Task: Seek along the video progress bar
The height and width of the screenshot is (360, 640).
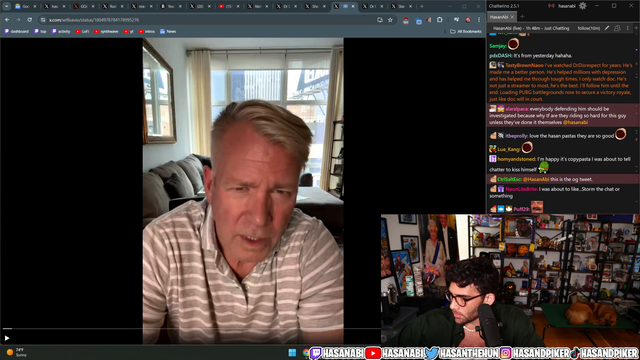Action: (191, 329)
